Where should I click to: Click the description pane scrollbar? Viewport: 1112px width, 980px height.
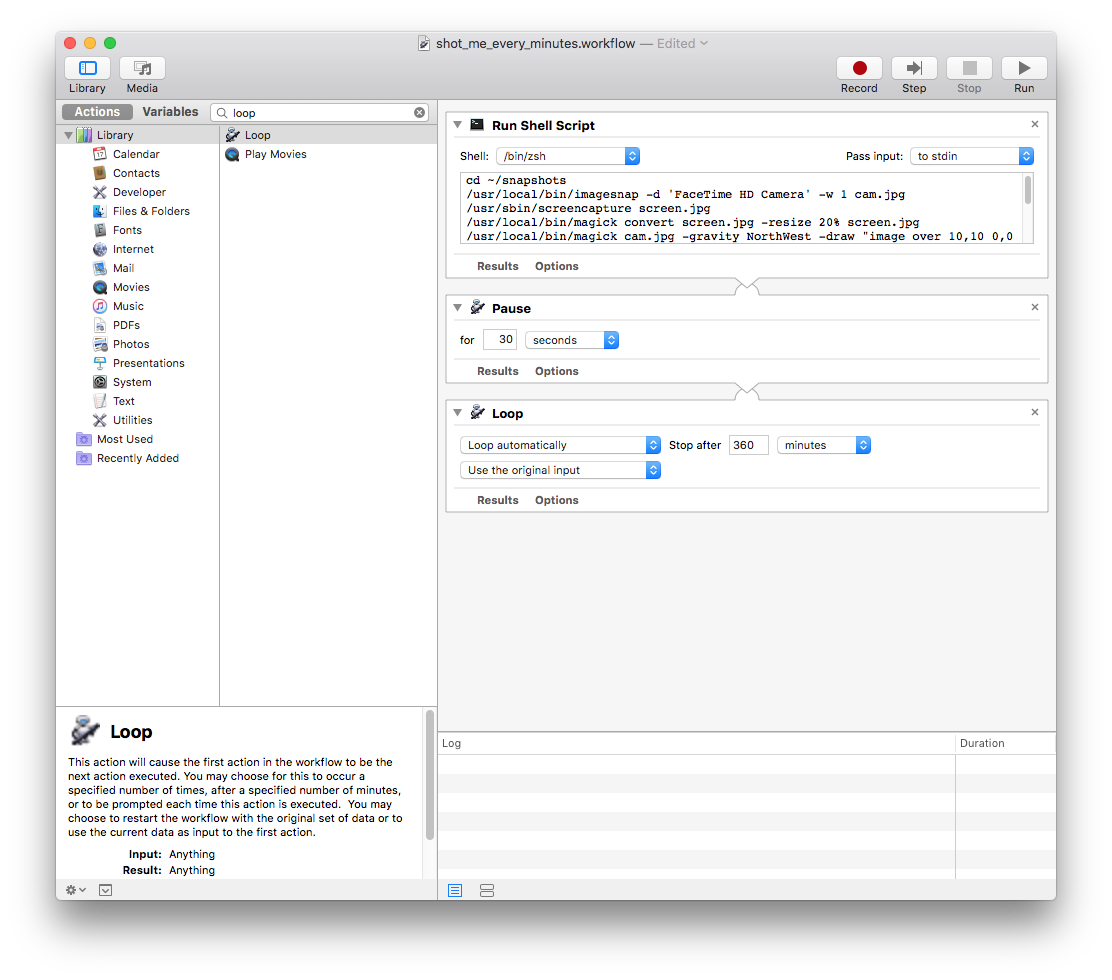point(430,776)
